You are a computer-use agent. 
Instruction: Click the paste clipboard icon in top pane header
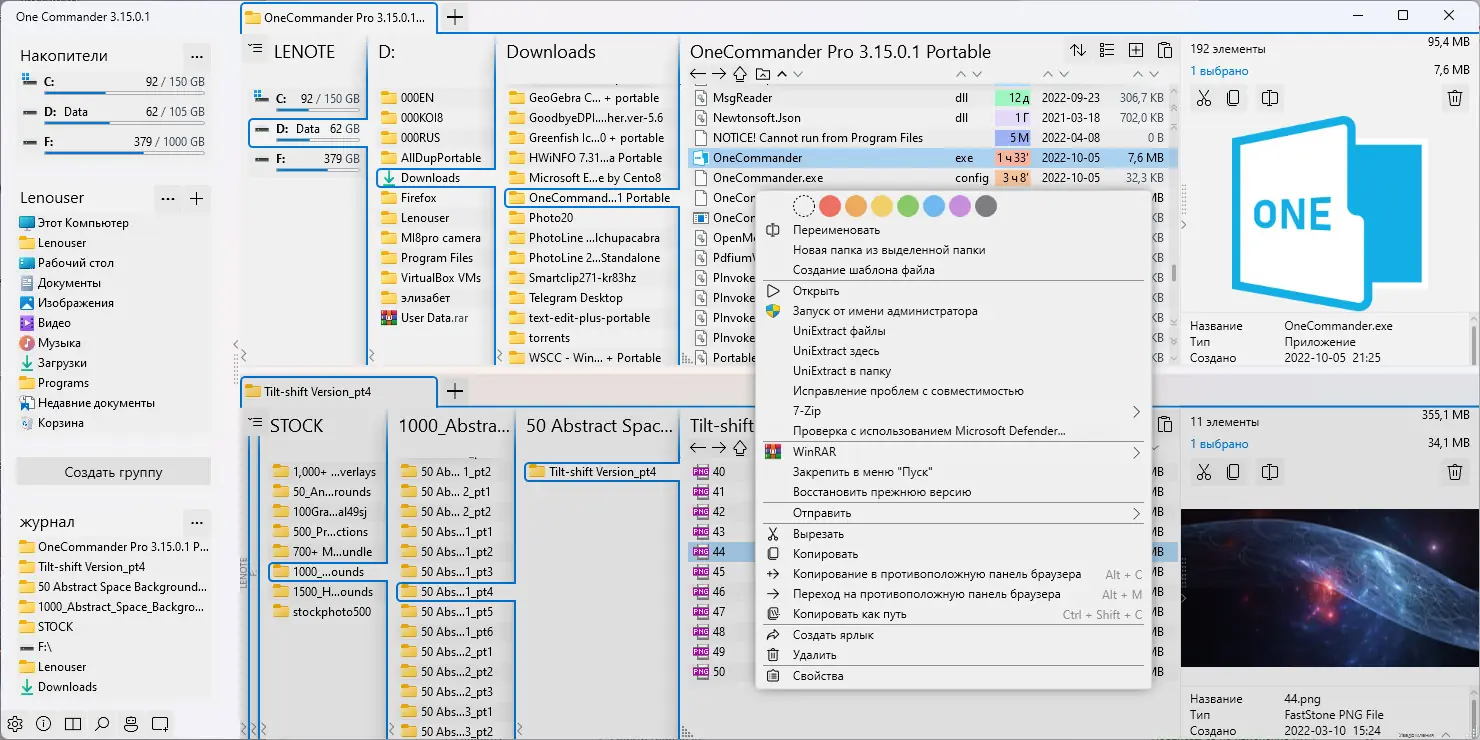click(1165, 51)
